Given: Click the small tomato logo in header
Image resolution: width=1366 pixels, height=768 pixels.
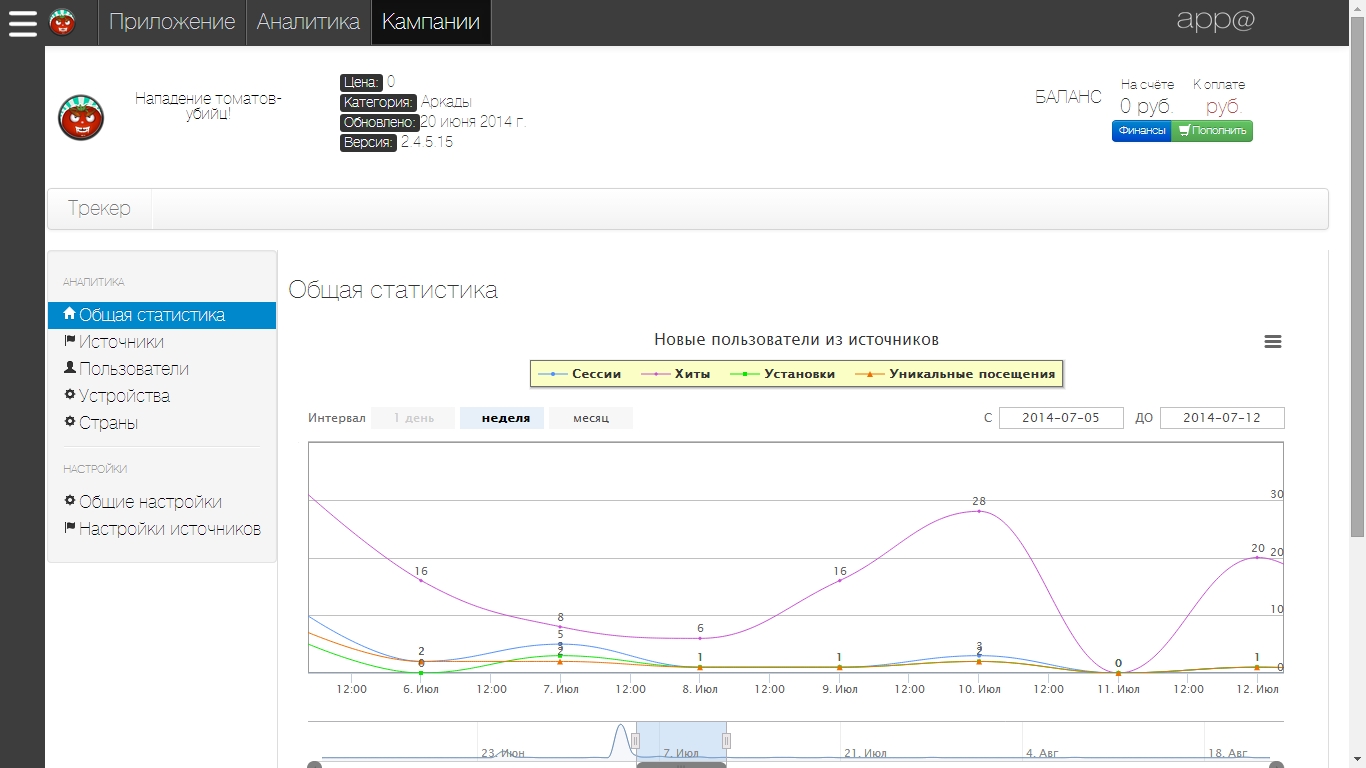Looking at the screenshot, I should tap(62, 21).
